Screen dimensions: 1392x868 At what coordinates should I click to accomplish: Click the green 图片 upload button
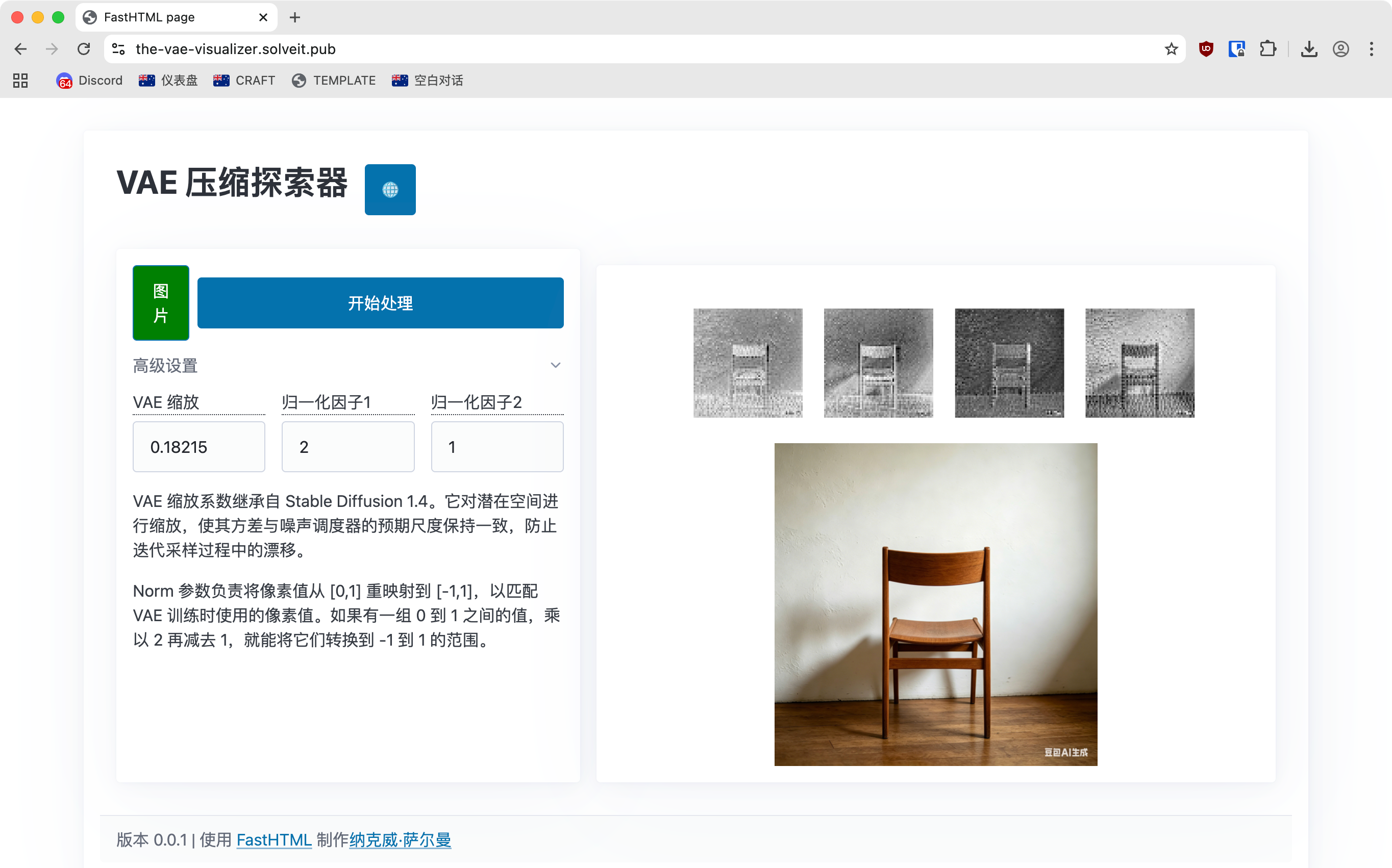(161, 302)
